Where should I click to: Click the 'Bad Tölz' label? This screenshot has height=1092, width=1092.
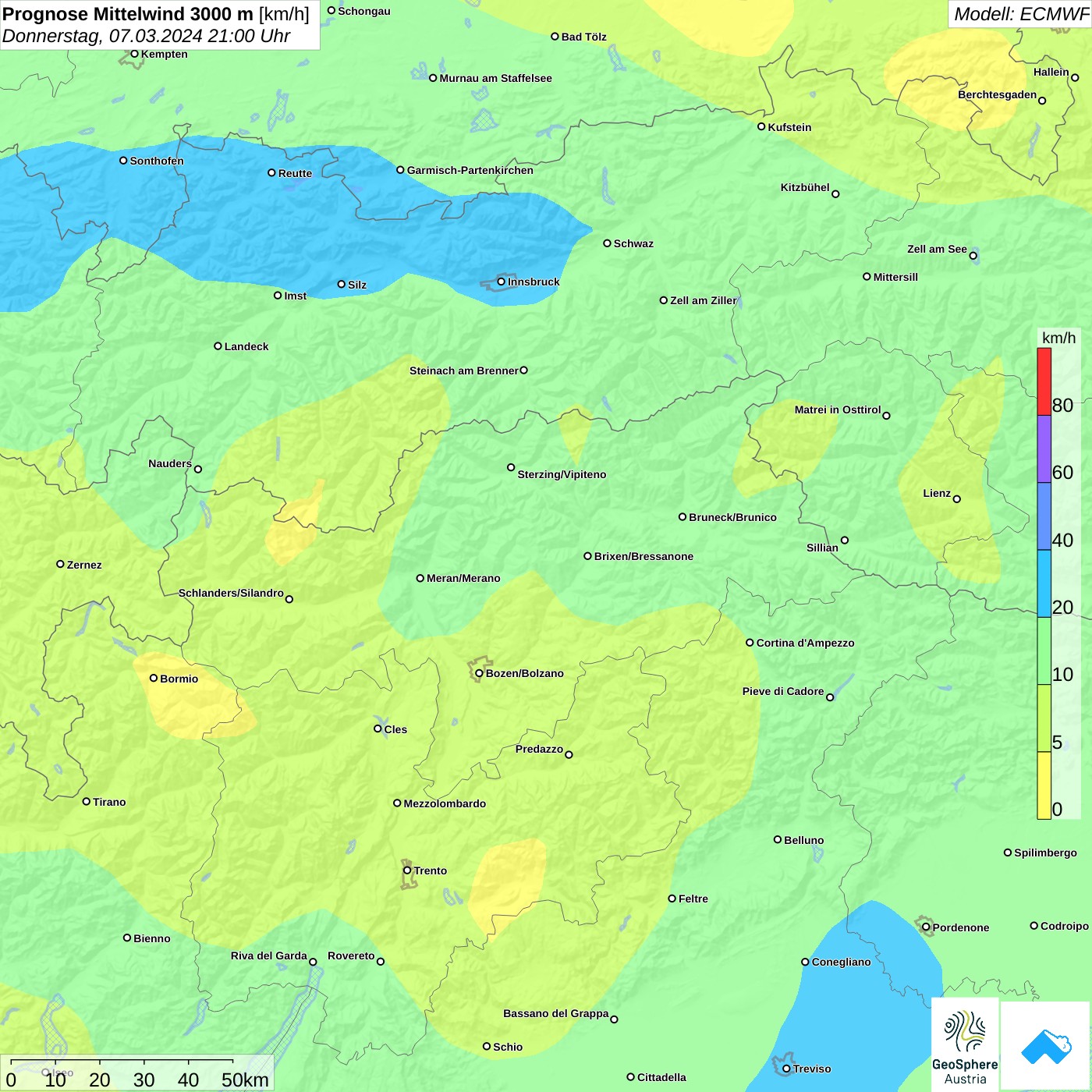(584, 37)
